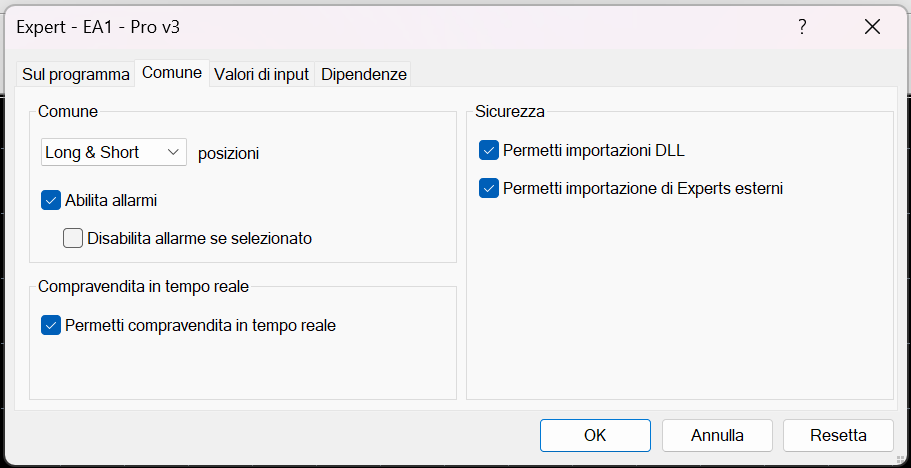
Task: Switch to the Sul programma tab
Action: pyautogui.click(x=76, y=75)
